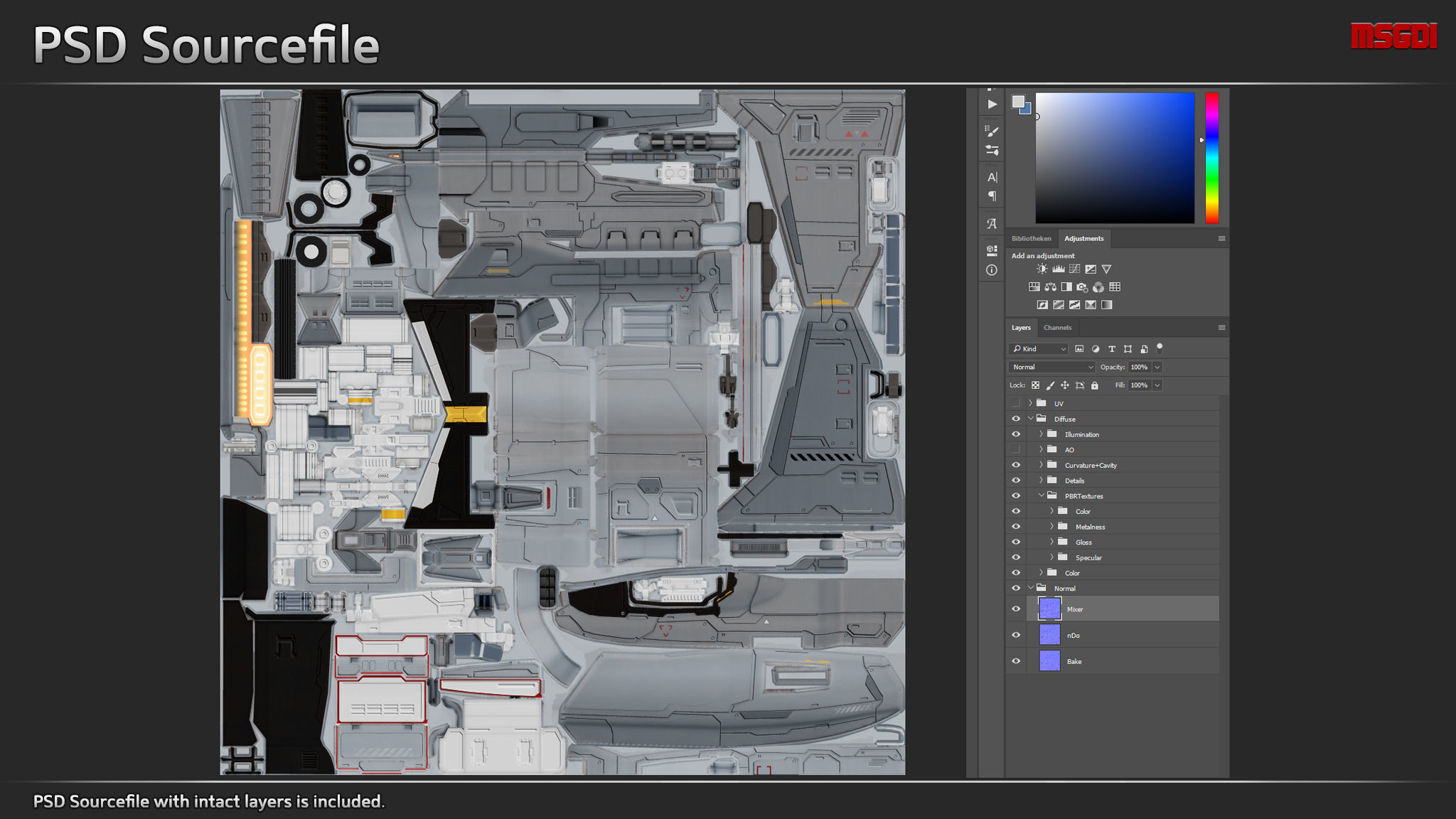Add a Photo Filter adjustment
The image size is (1456, 819).
point(1082,287)
